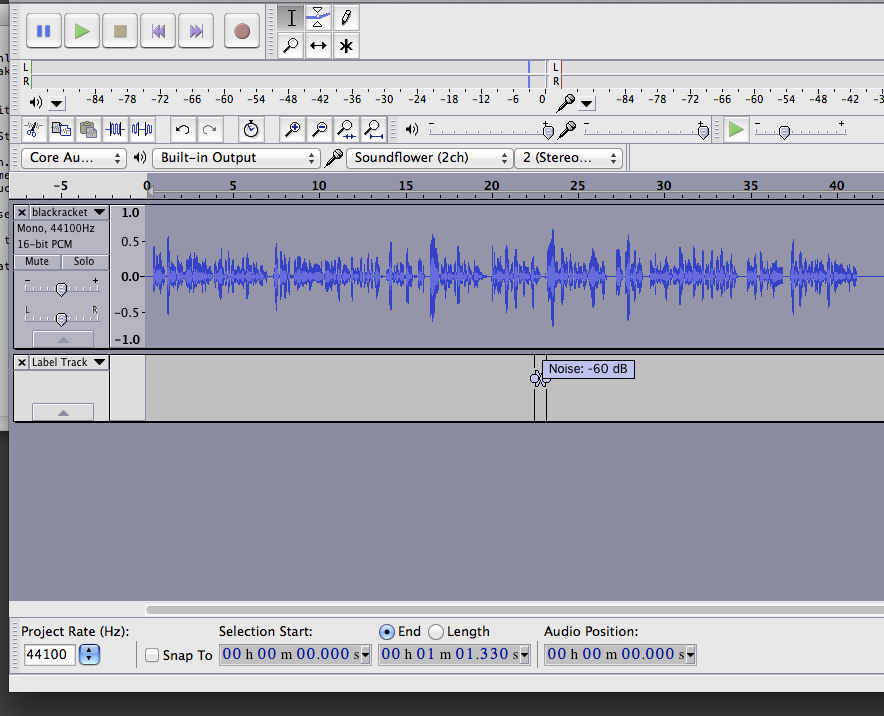Viewport: 884px width, 716px height.
Task: Click the blackracket track gain slider
Action: tap(61, 289)
